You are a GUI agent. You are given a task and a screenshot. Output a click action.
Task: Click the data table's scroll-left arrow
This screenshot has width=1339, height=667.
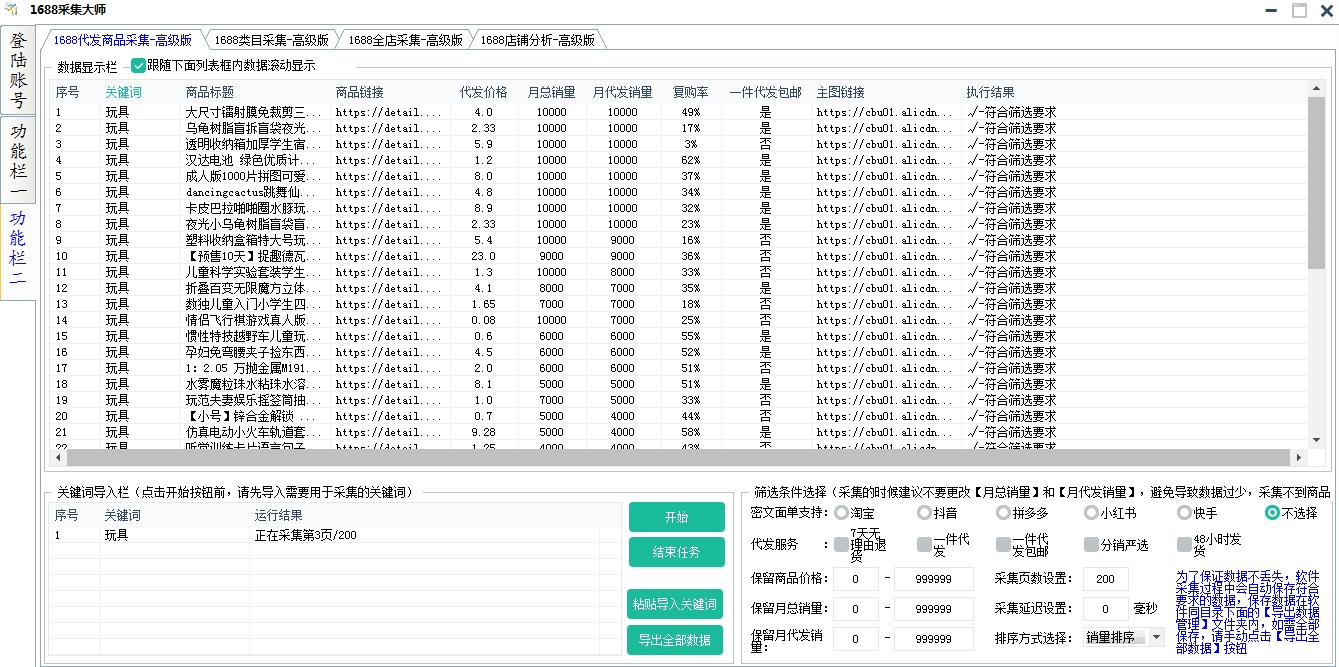(x=60, y=457)
